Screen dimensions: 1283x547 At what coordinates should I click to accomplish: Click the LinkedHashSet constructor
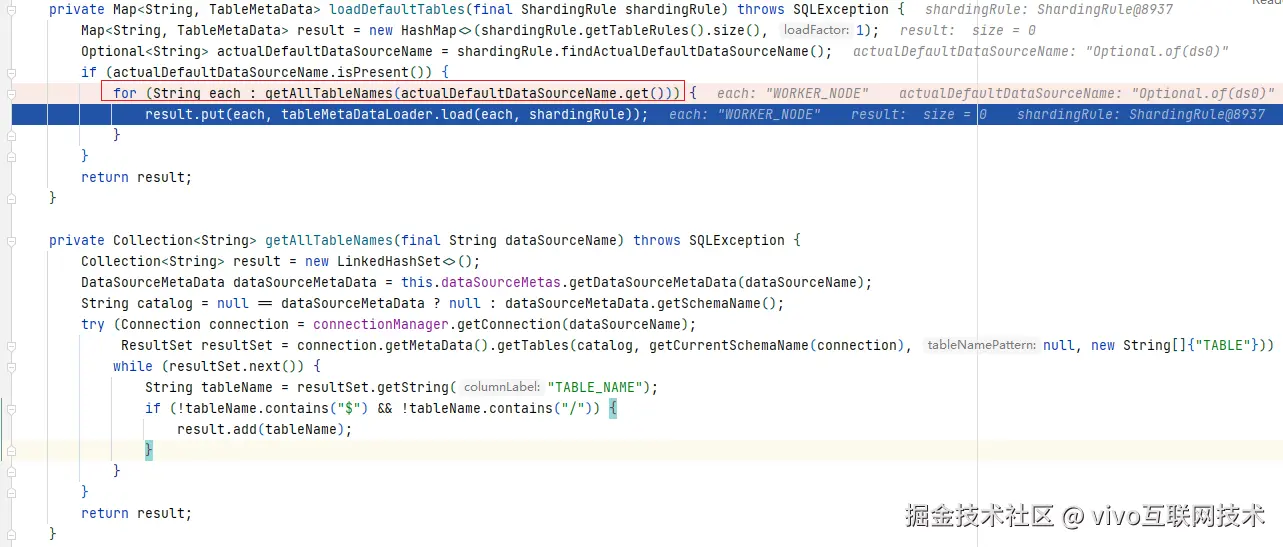click(x=389, y=261)
